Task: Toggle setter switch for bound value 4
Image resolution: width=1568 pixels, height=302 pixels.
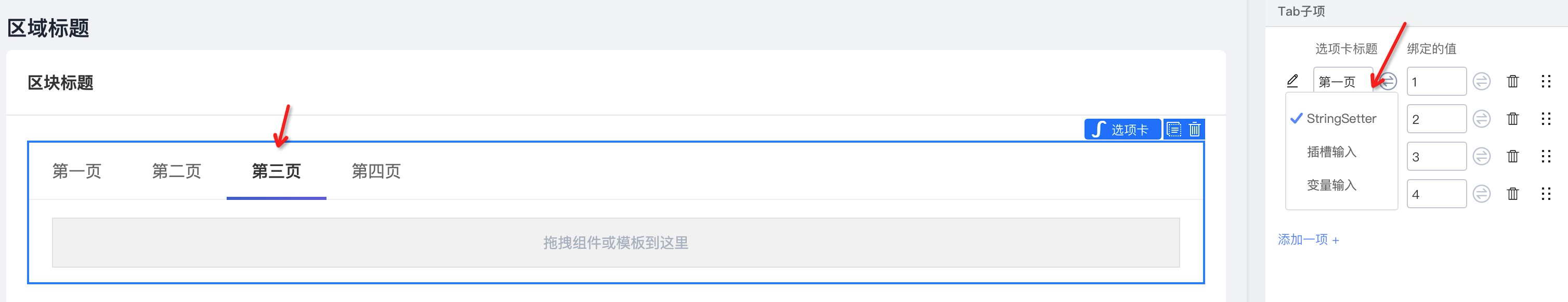Action: click(x=1481, y=194)
